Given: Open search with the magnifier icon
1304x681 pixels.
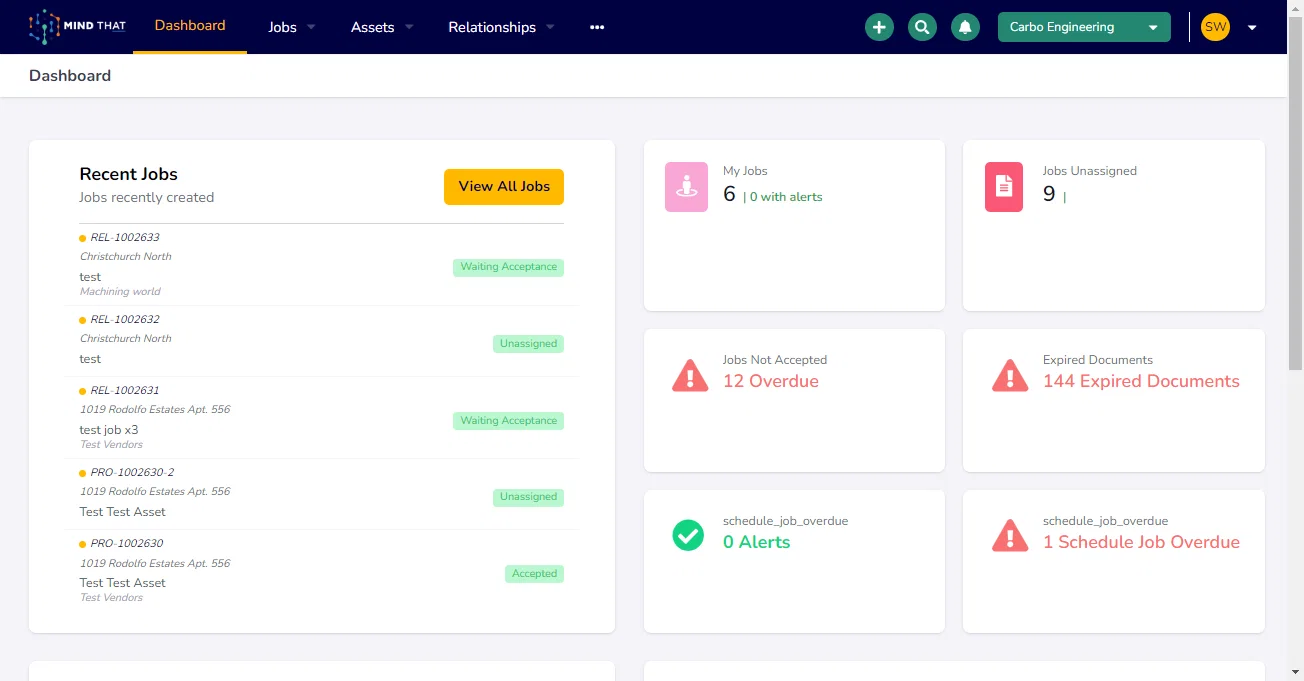Looking at the screenshot, I should (922, 27).
